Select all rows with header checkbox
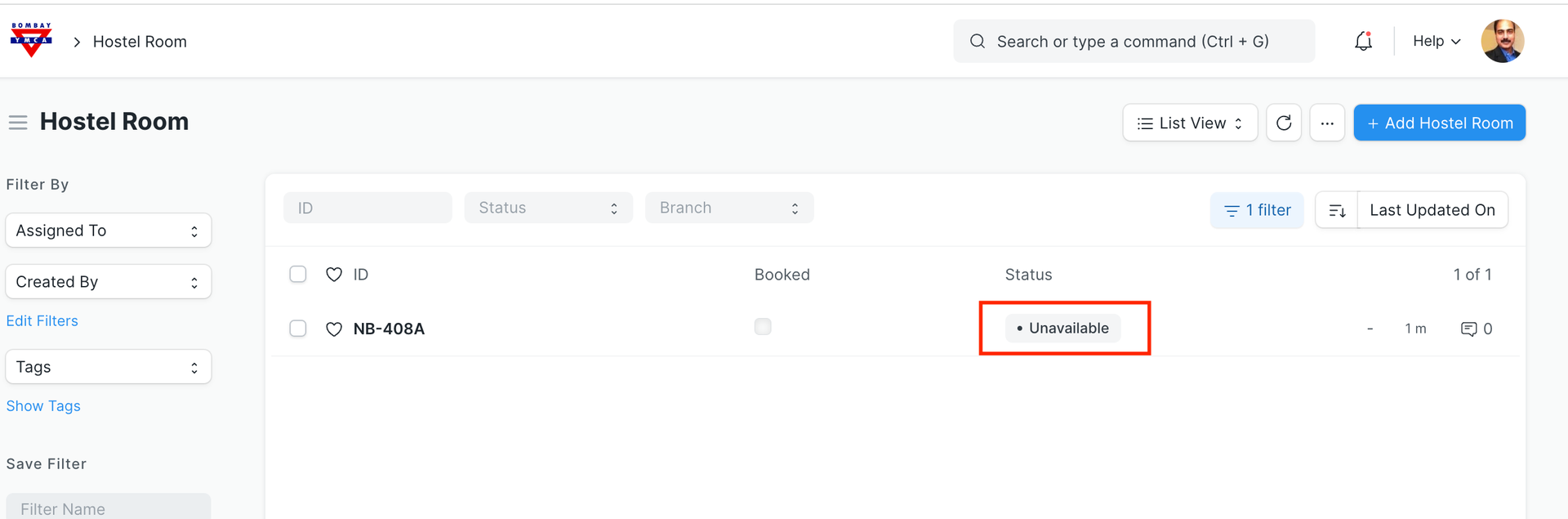The image size is (1568, 519). [x=298, y=275]
